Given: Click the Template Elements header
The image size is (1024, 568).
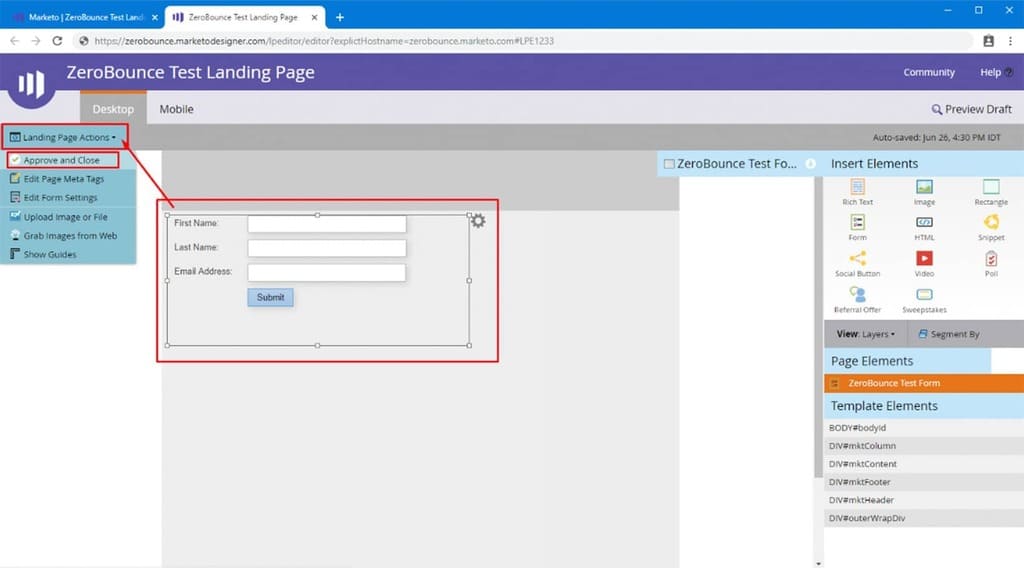Looking at the screenshot, I should click(x=923, y=406).
